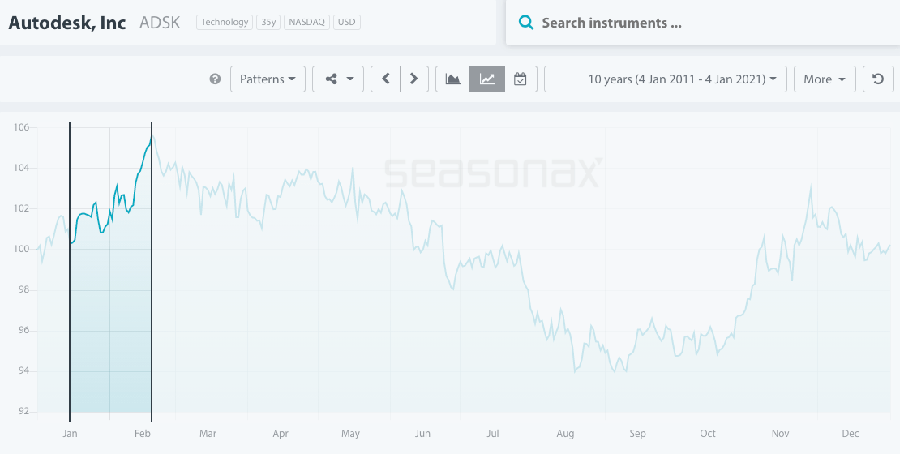Toggle the calendar view icon
The image size is (900, 454).
pos(520,79)
